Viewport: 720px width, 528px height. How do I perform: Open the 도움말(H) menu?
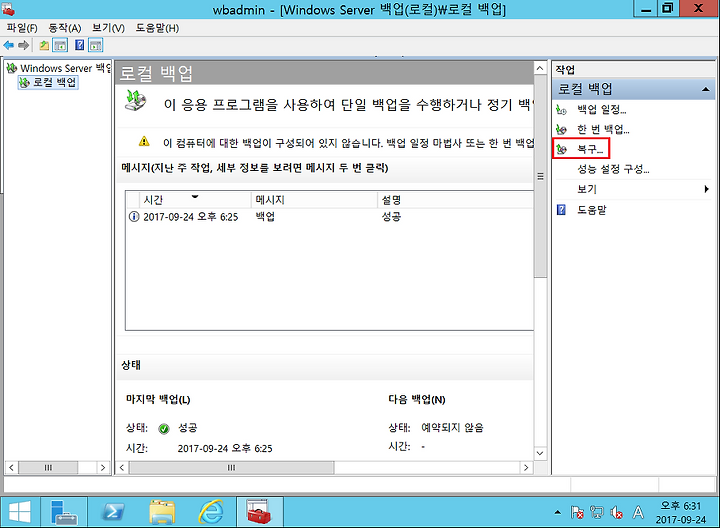click(157, 28)
